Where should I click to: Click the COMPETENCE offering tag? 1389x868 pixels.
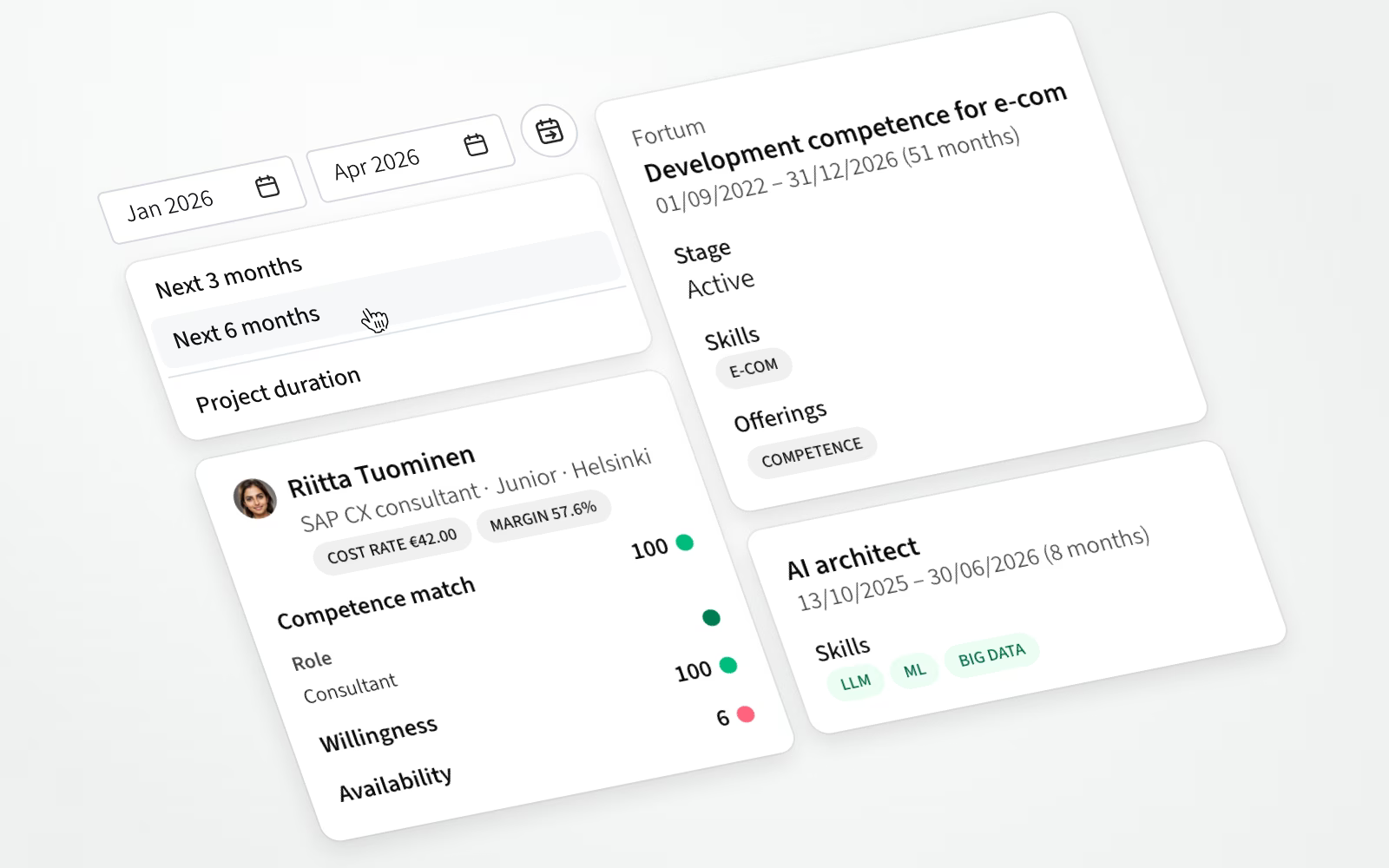point(812,452)
